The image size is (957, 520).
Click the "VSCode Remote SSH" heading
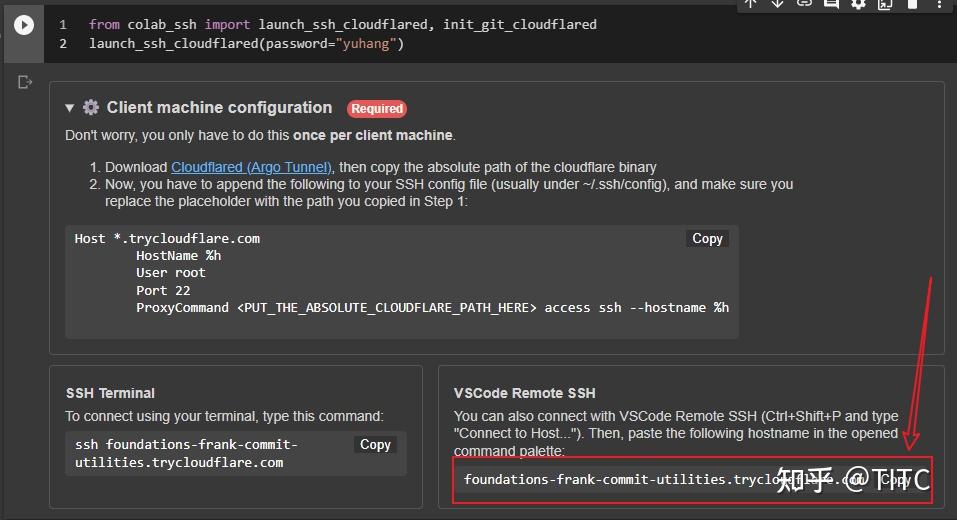pos(524,393)
